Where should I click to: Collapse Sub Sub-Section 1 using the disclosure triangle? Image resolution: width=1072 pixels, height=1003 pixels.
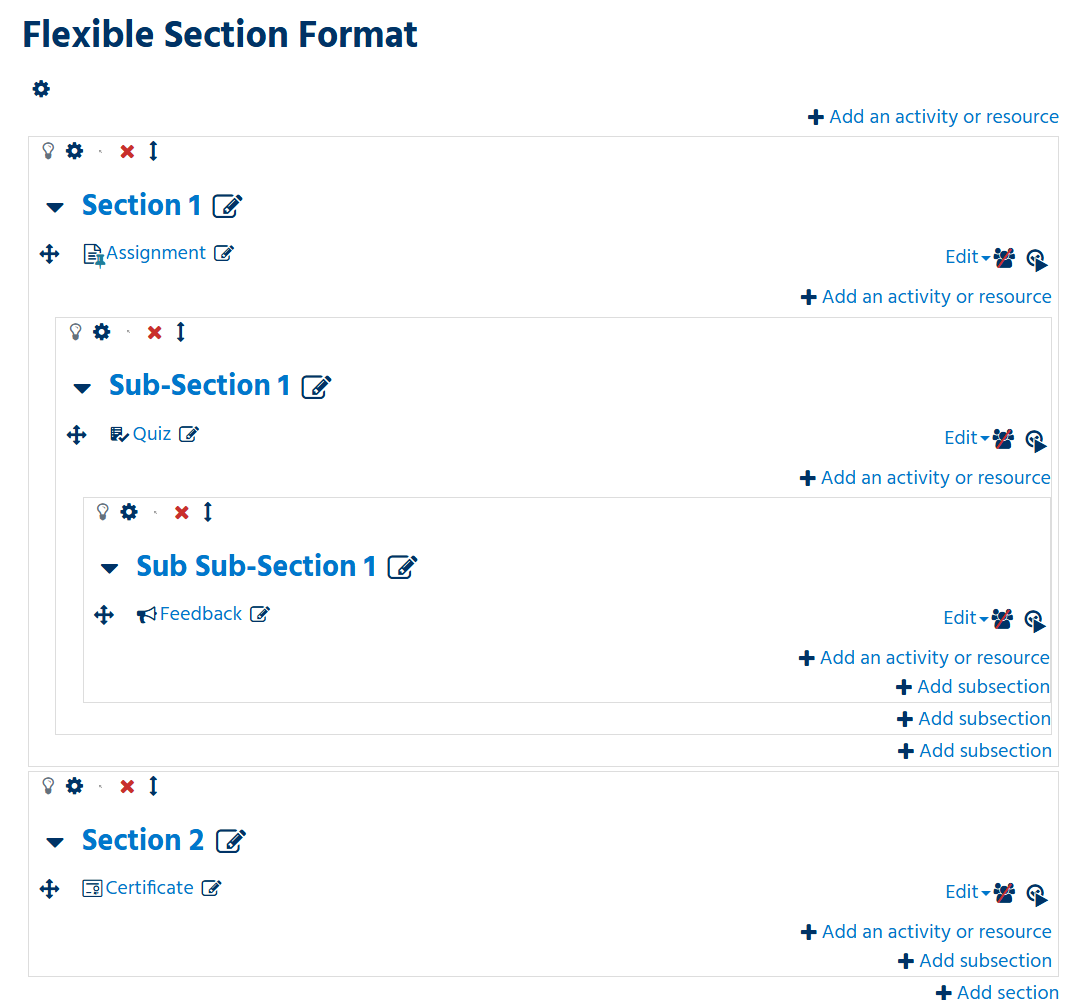coord(109,567)
